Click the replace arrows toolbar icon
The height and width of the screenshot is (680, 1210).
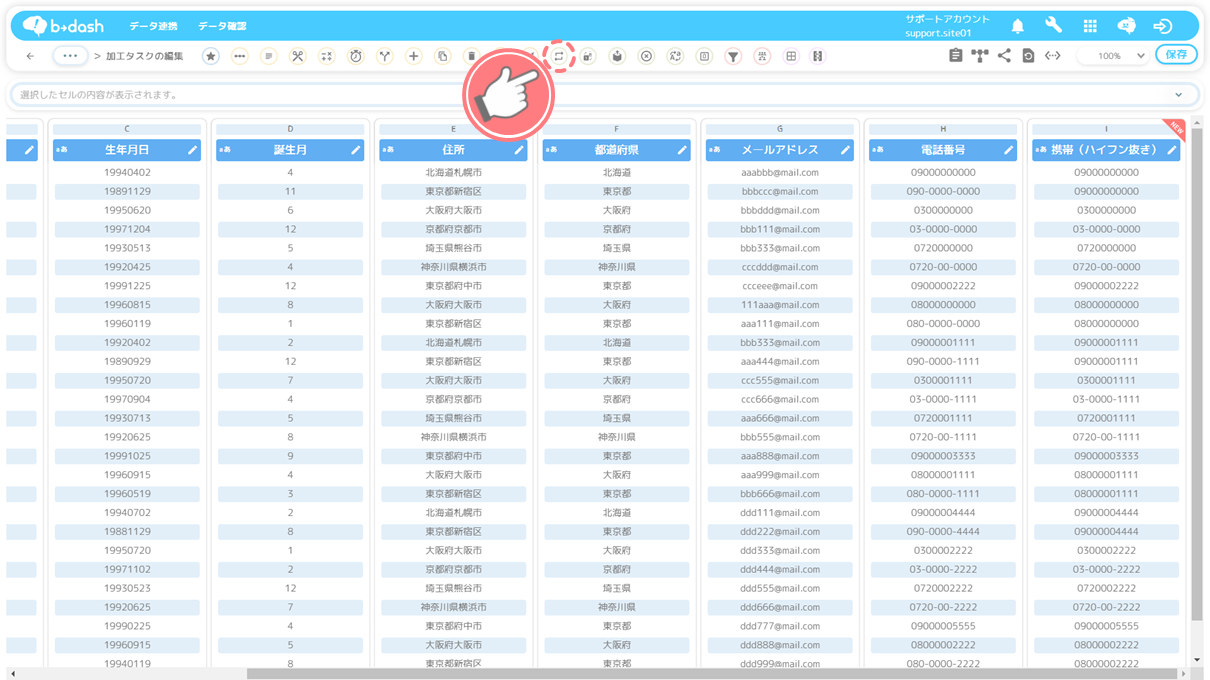click(x=559, y=56)
